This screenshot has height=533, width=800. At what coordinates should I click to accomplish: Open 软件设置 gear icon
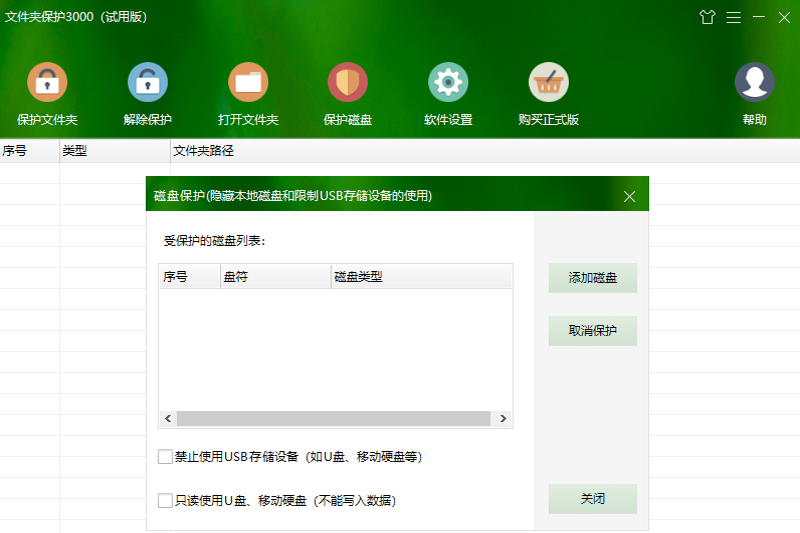[448, 82]
